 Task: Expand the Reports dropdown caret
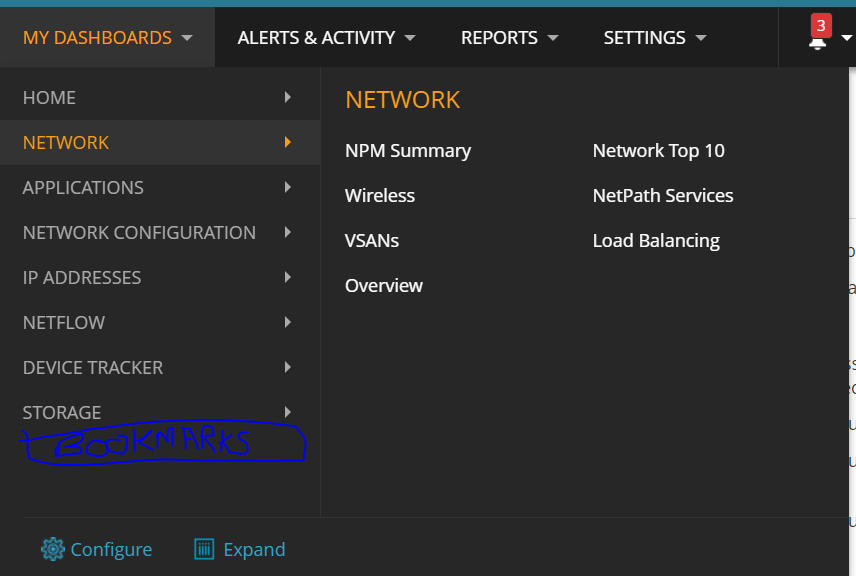[553, 38]
